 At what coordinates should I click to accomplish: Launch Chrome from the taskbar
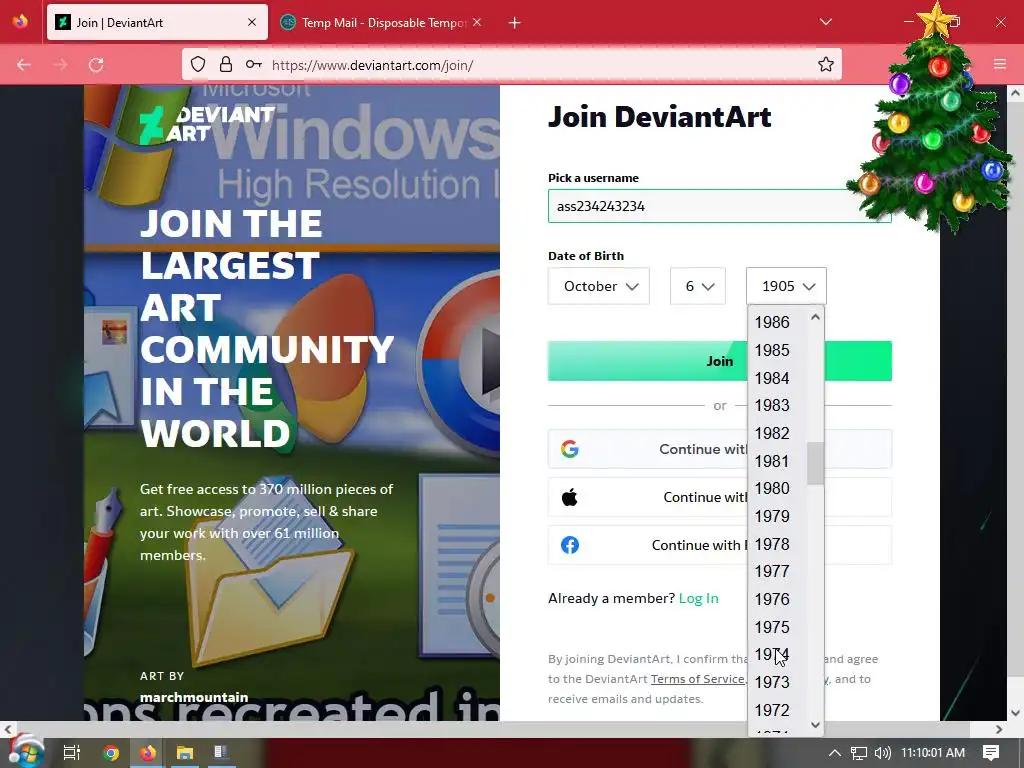[x=111, y=753]
